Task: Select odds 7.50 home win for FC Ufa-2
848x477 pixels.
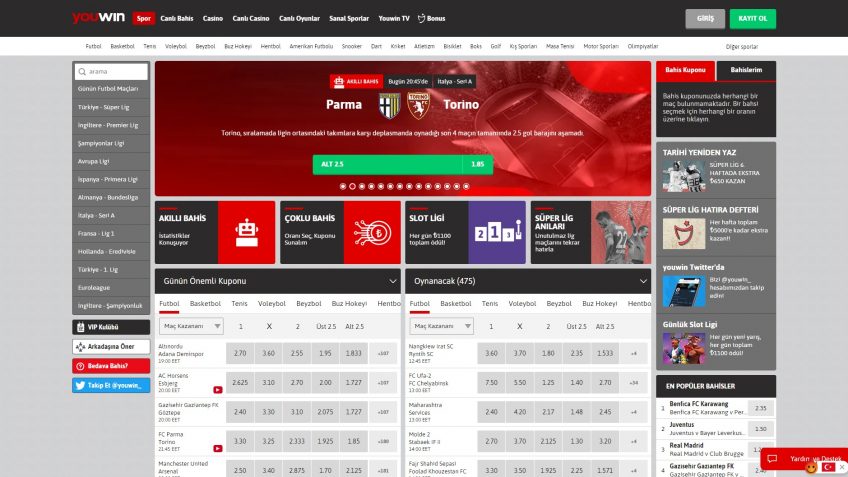Action: click(491, 382)
